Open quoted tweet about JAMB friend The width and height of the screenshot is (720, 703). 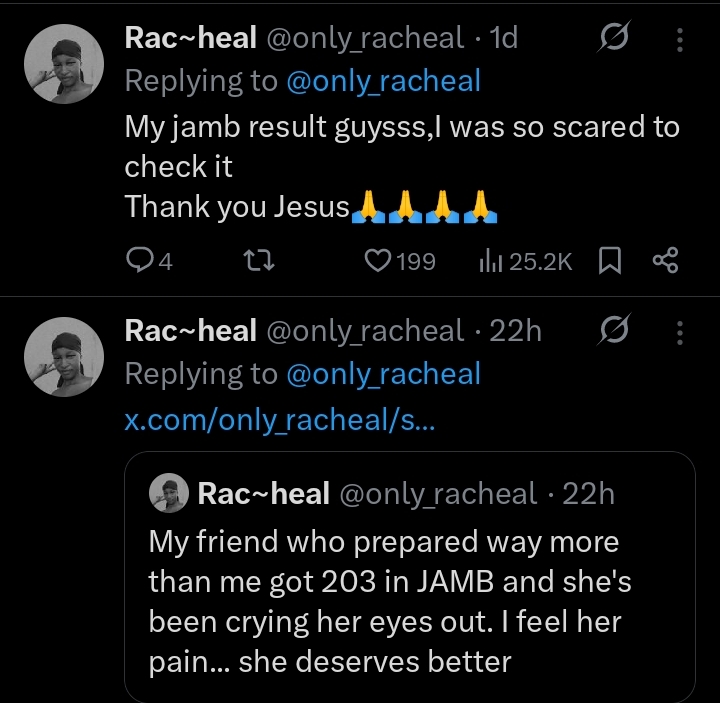coord(410,600)
